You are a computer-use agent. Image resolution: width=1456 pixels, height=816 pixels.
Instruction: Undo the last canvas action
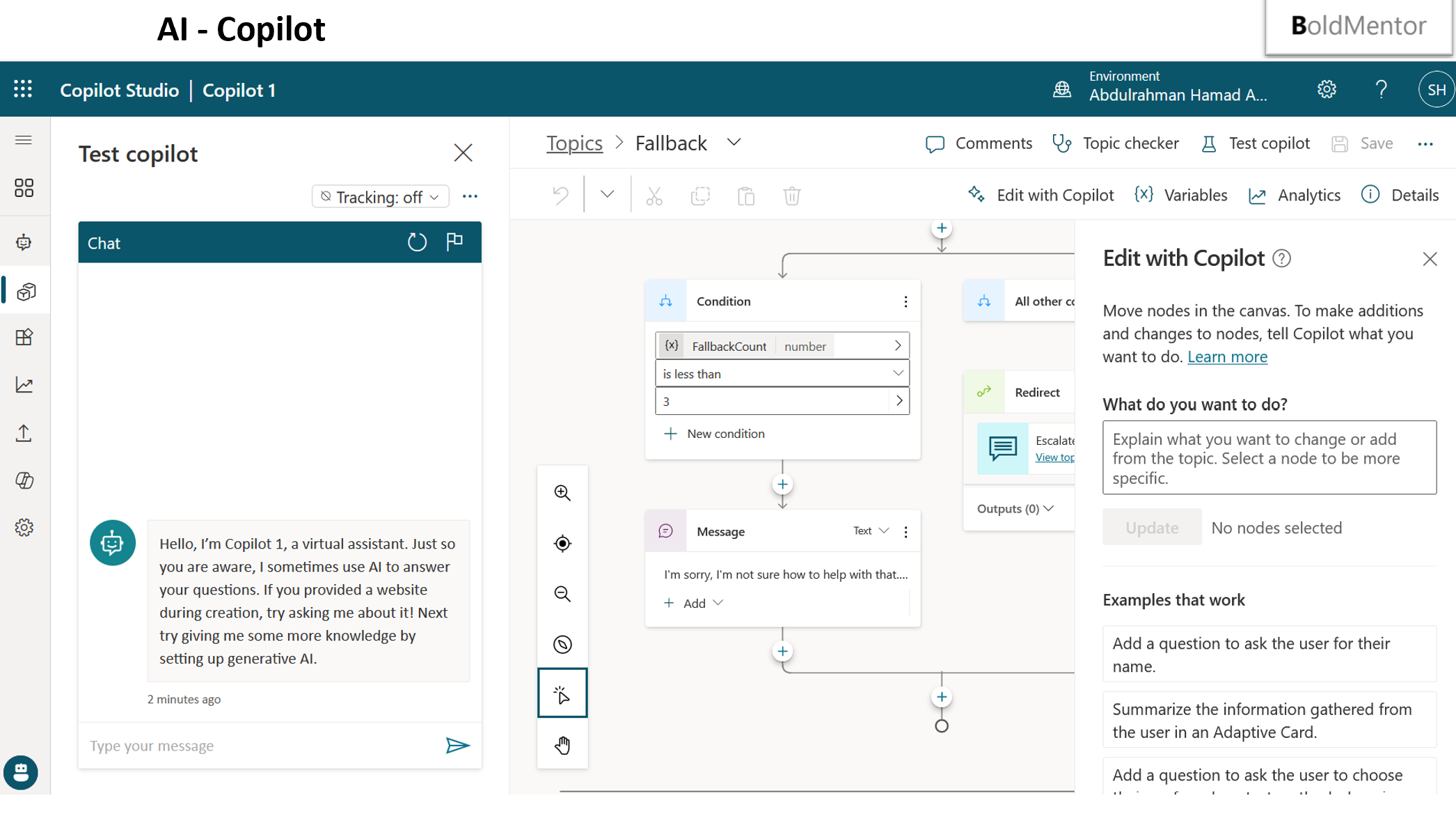[560, 196]
